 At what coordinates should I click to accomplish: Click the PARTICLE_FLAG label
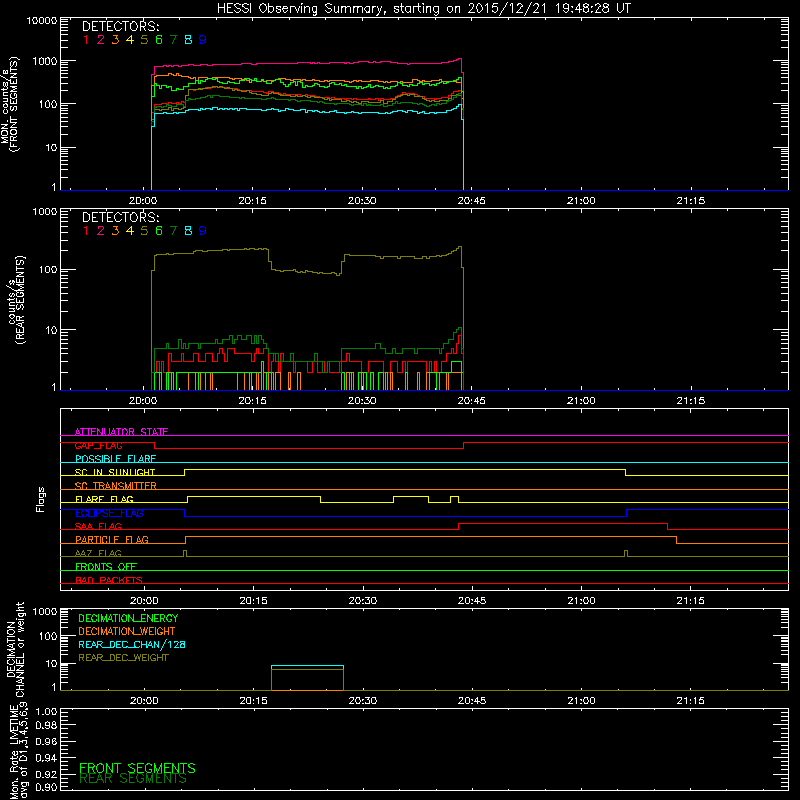click(x=112, y=540)
